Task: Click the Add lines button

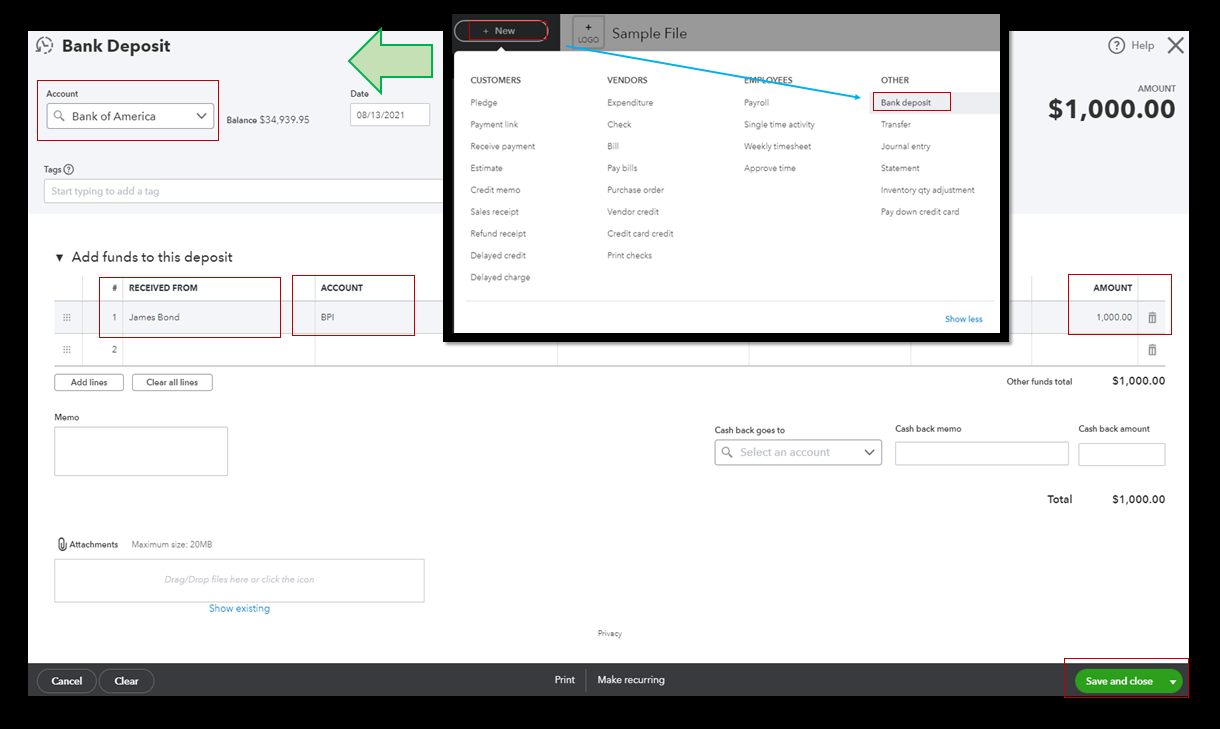Action: [88, 382]
